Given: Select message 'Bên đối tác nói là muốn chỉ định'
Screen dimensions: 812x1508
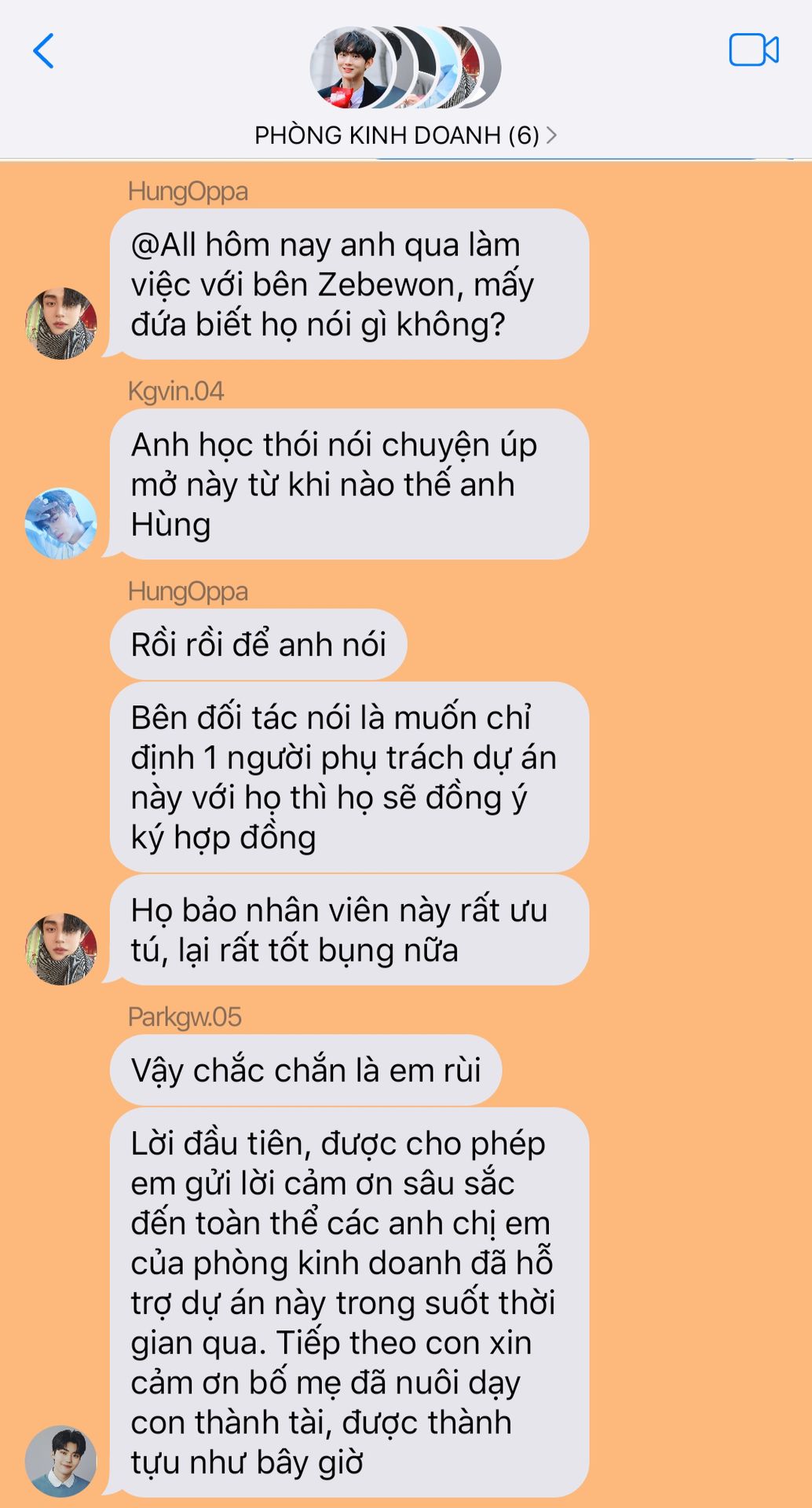Looking at the screenshot, I should (x=349, y=777).
